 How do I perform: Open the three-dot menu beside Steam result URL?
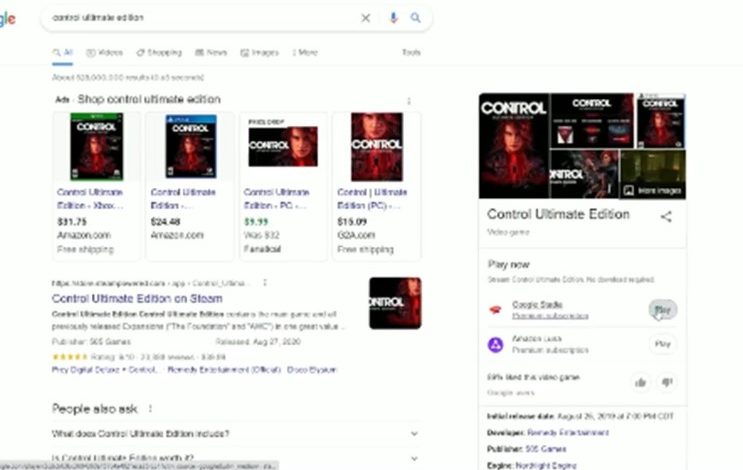coord(265,283)
